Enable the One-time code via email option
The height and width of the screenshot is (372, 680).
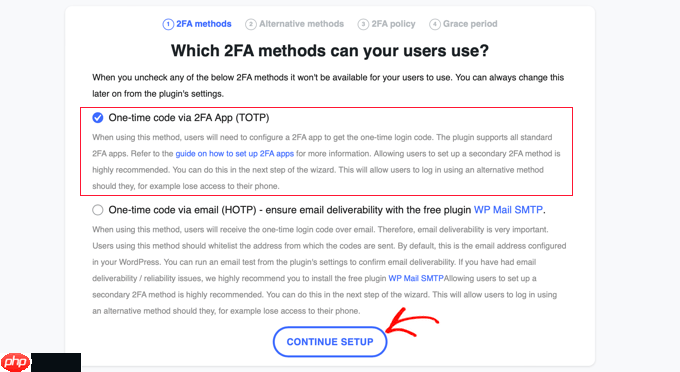pyautogui.click(x=98, y=210)
